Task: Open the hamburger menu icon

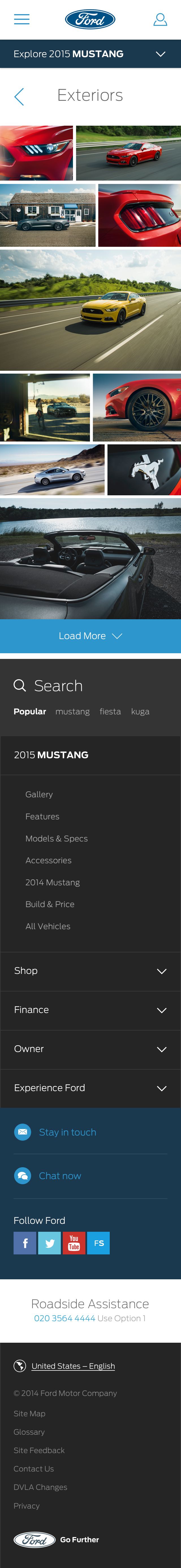Action: 22,20
